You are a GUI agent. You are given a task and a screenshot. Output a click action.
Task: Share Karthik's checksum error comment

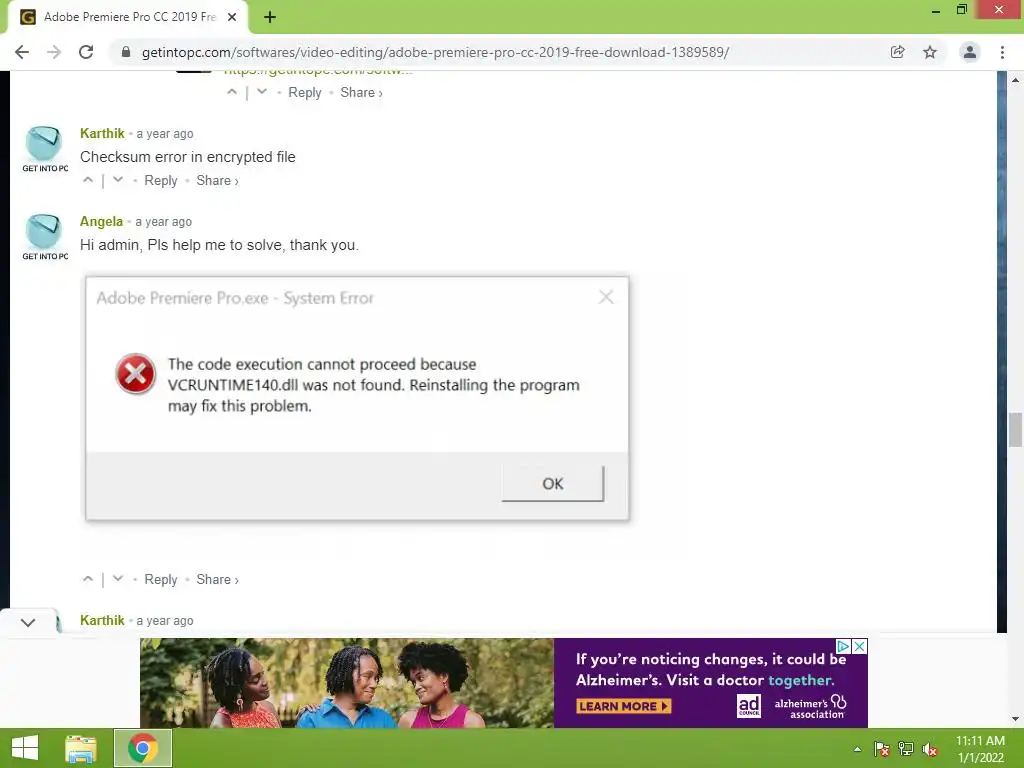click(217, 180)
